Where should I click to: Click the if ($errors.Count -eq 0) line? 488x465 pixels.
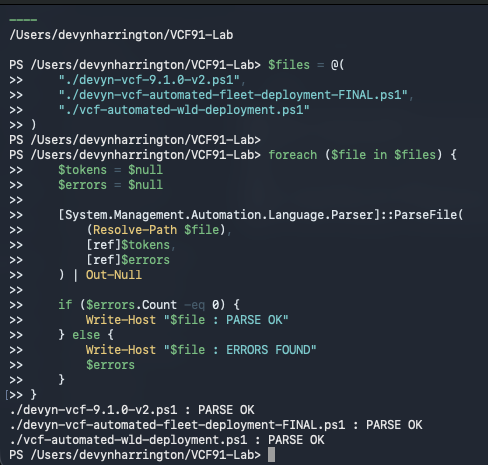[x=149, y=305]
